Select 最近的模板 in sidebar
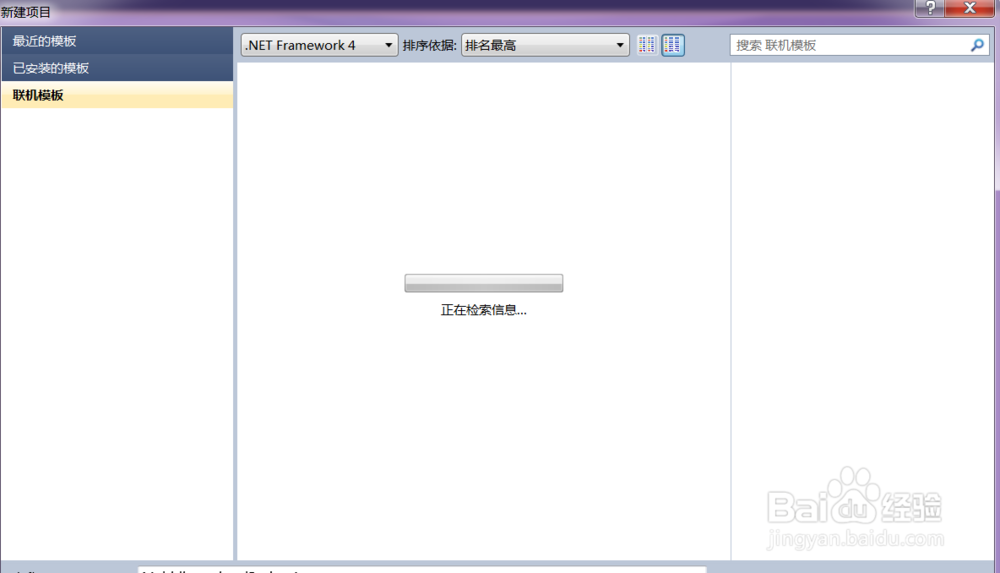 (x=117, y=41)
